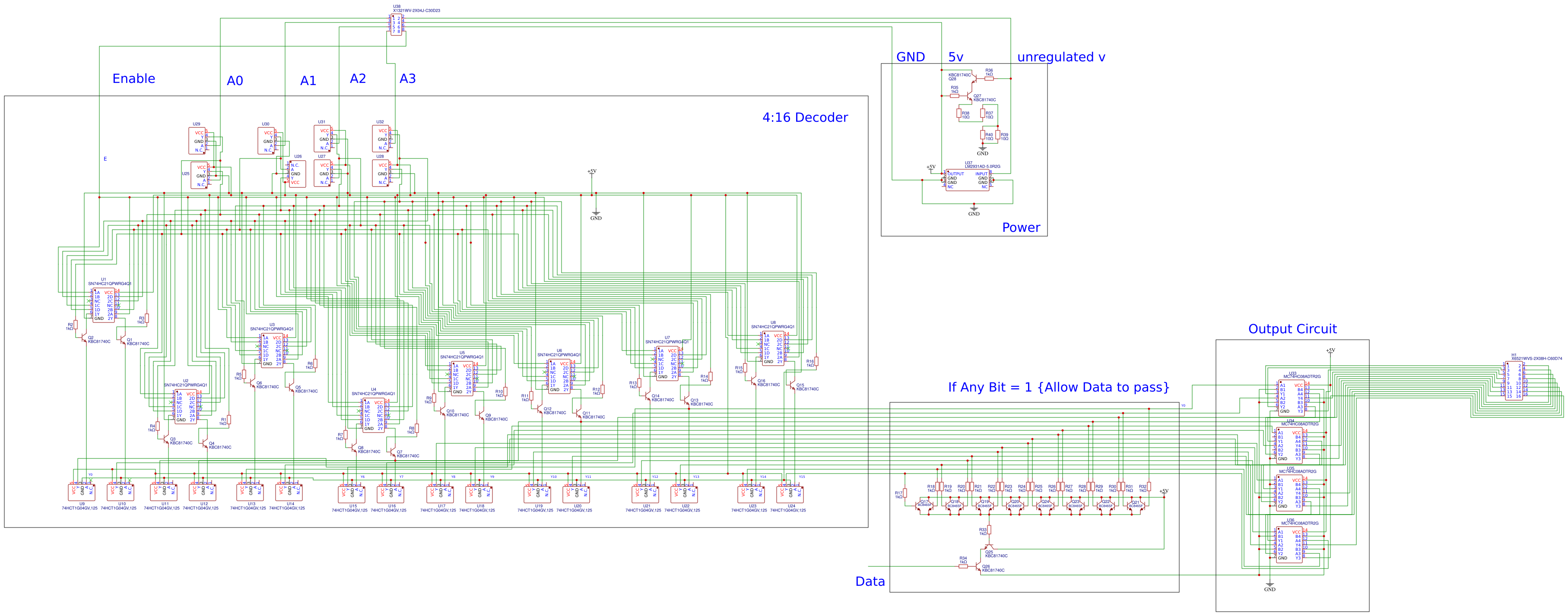Click resistor R33 above transistor Q25
The image size is (1568, 616).
coord(989,530)
